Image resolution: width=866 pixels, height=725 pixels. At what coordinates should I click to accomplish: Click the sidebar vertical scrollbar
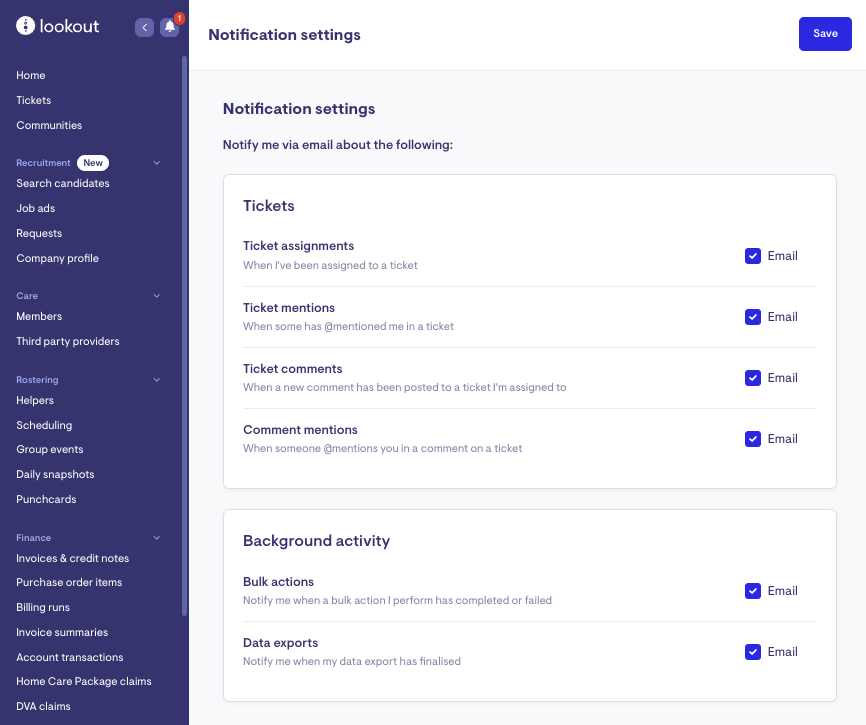(x=184, y=330)
